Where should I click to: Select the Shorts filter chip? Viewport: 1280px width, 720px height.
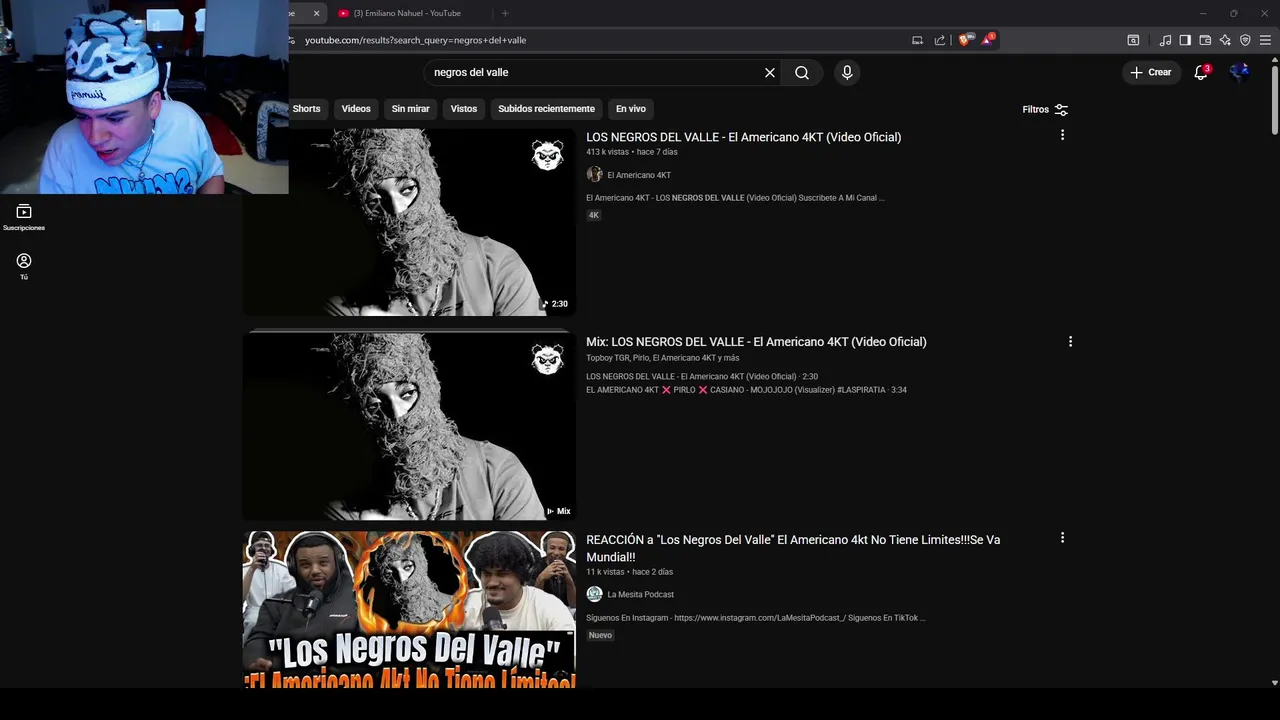point(306,108)
